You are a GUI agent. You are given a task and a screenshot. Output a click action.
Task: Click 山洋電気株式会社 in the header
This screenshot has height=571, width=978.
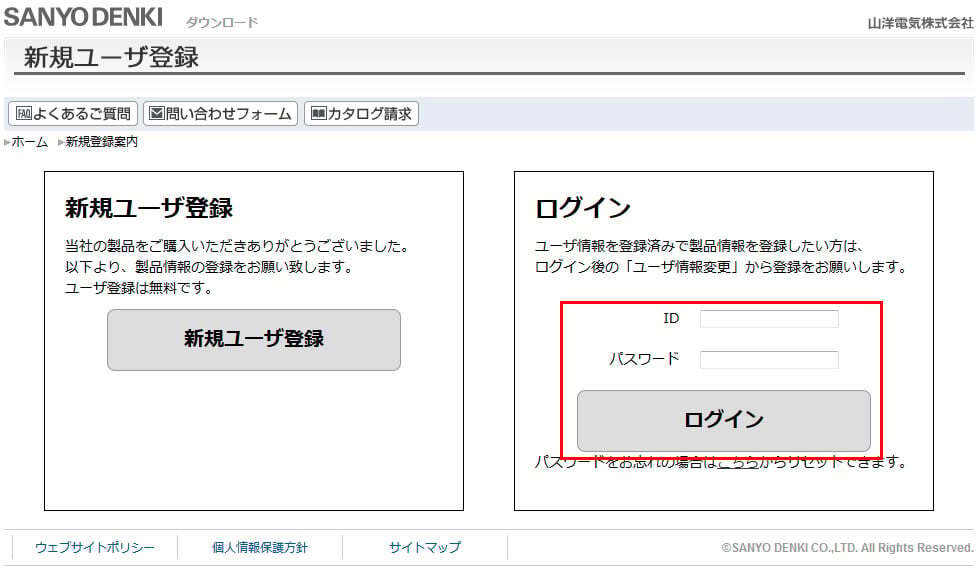[x=921, y=23]
